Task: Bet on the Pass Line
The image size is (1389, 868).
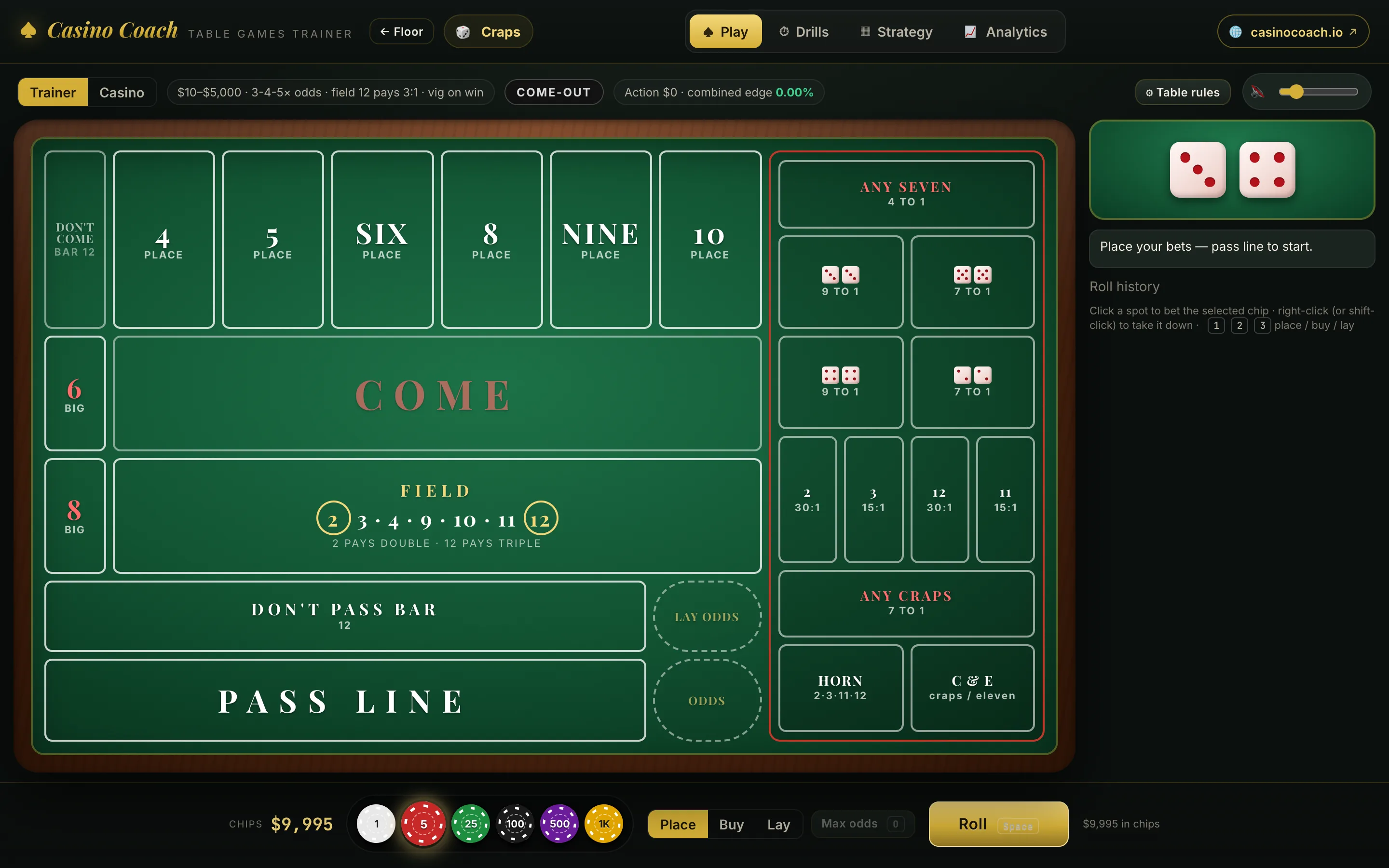Action: [345, 700]
